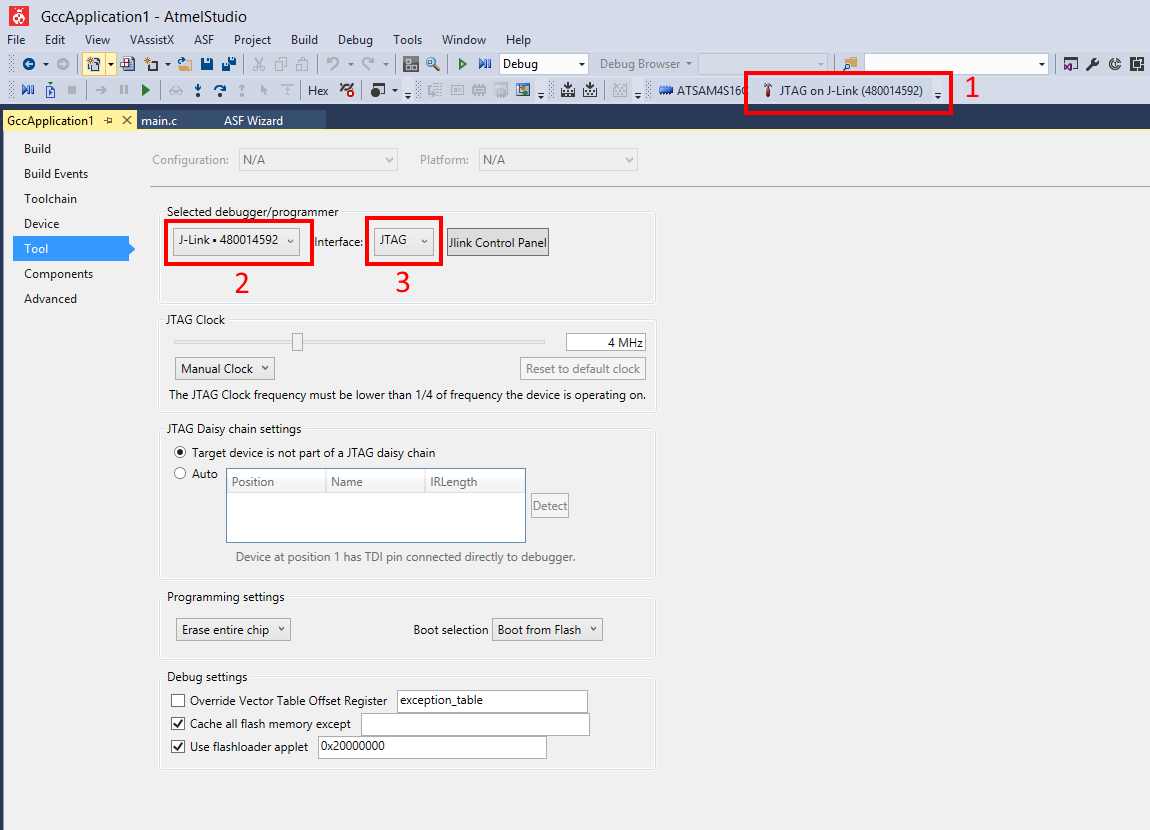Open the Boot from Flash dropdown
The image size is (1150, 830).
click(x=547, y=630)
